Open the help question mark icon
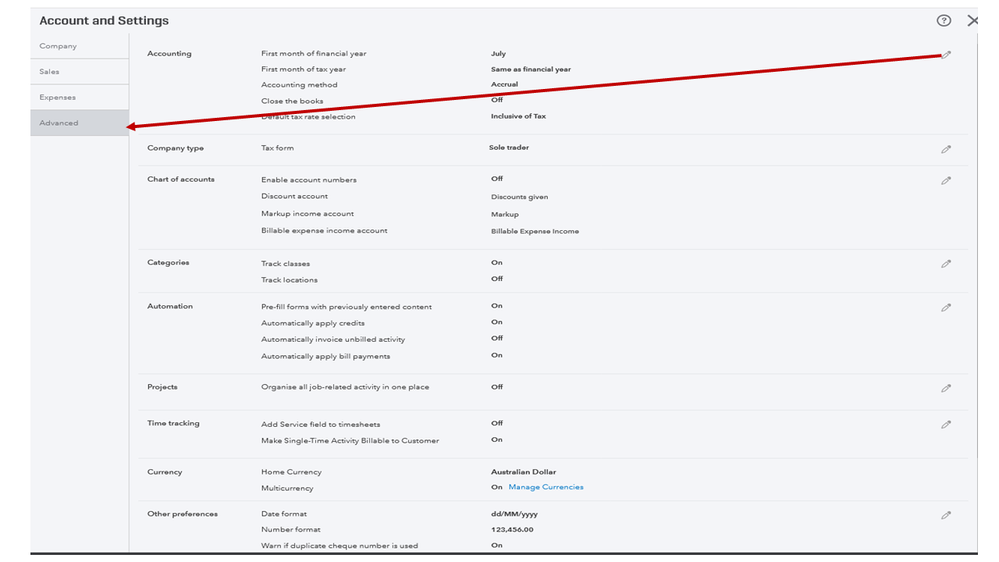Image resolution: width=999 pixels, height=562 pixels. point(943,21)
